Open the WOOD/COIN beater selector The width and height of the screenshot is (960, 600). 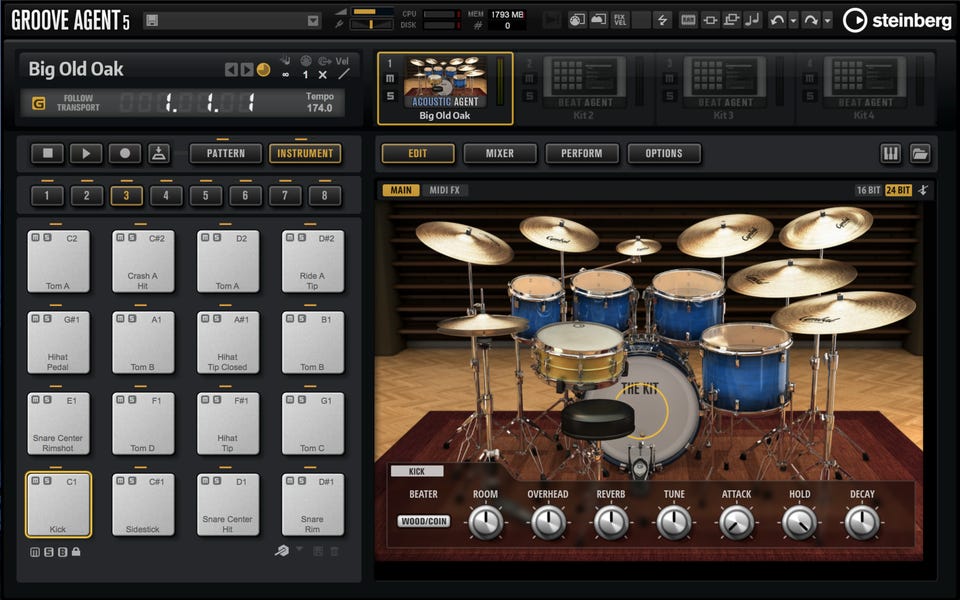click(x=424, y=521)
